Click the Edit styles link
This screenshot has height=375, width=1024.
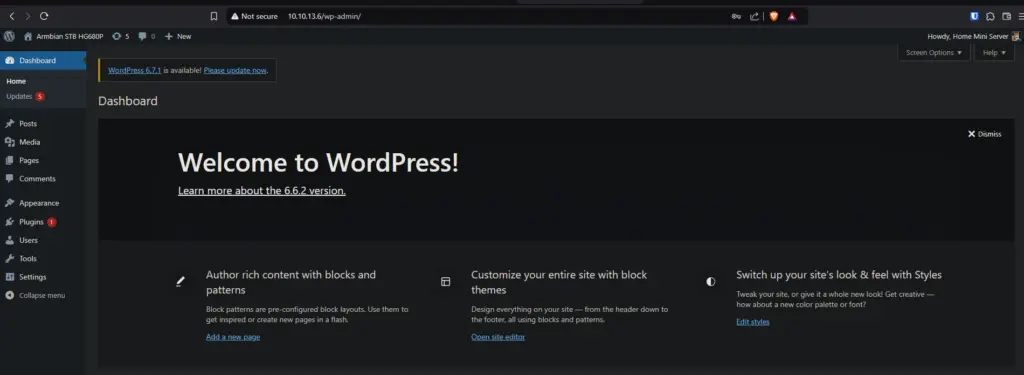click(753, 322)
